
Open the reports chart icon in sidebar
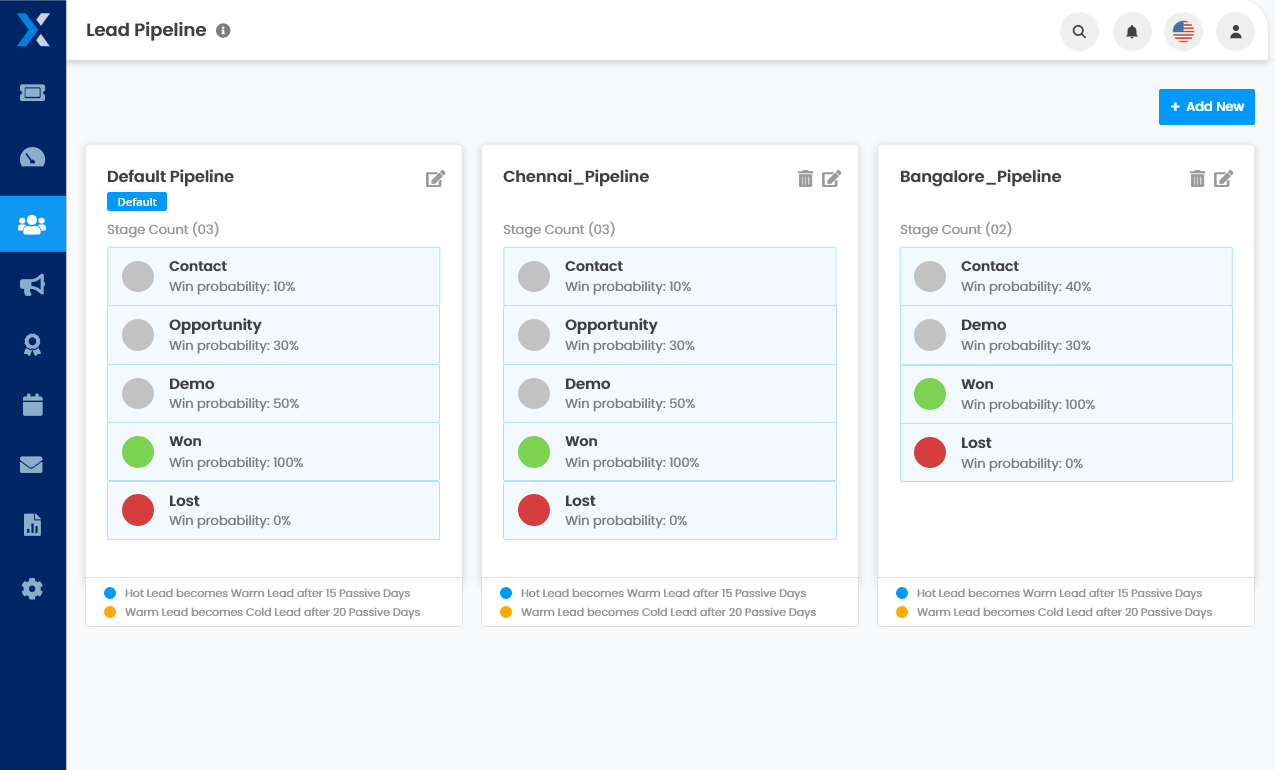tap(32, 524)
